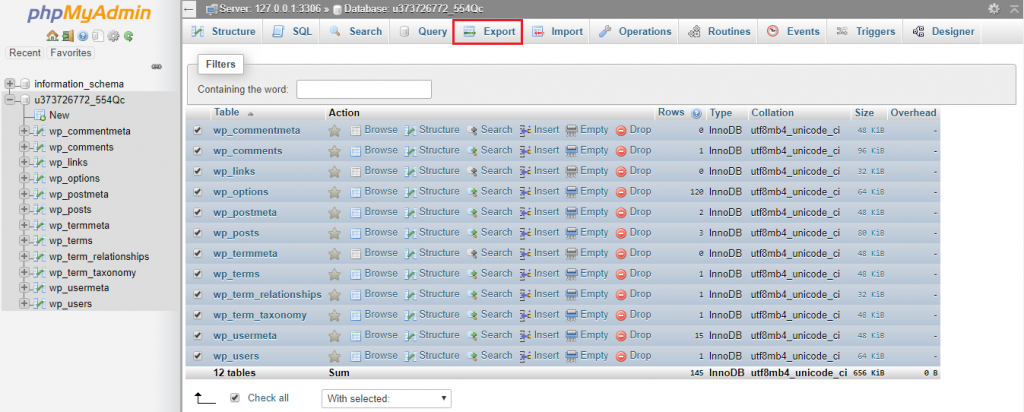Expand the information_schema database node

[x=11, y=84]
